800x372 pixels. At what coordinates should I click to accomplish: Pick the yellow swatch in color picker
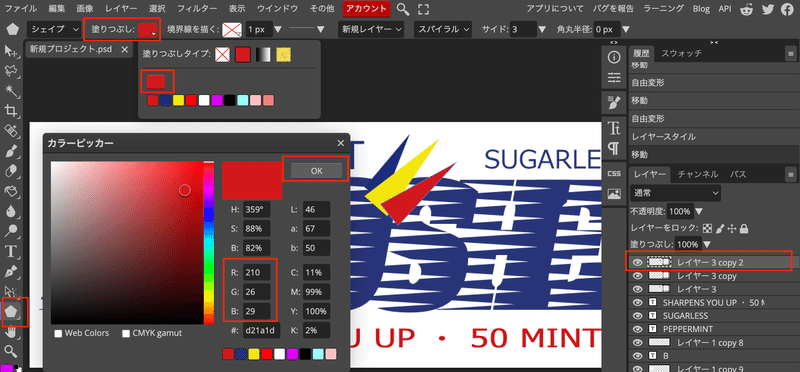pyautogui.click(x=254, y=354)
